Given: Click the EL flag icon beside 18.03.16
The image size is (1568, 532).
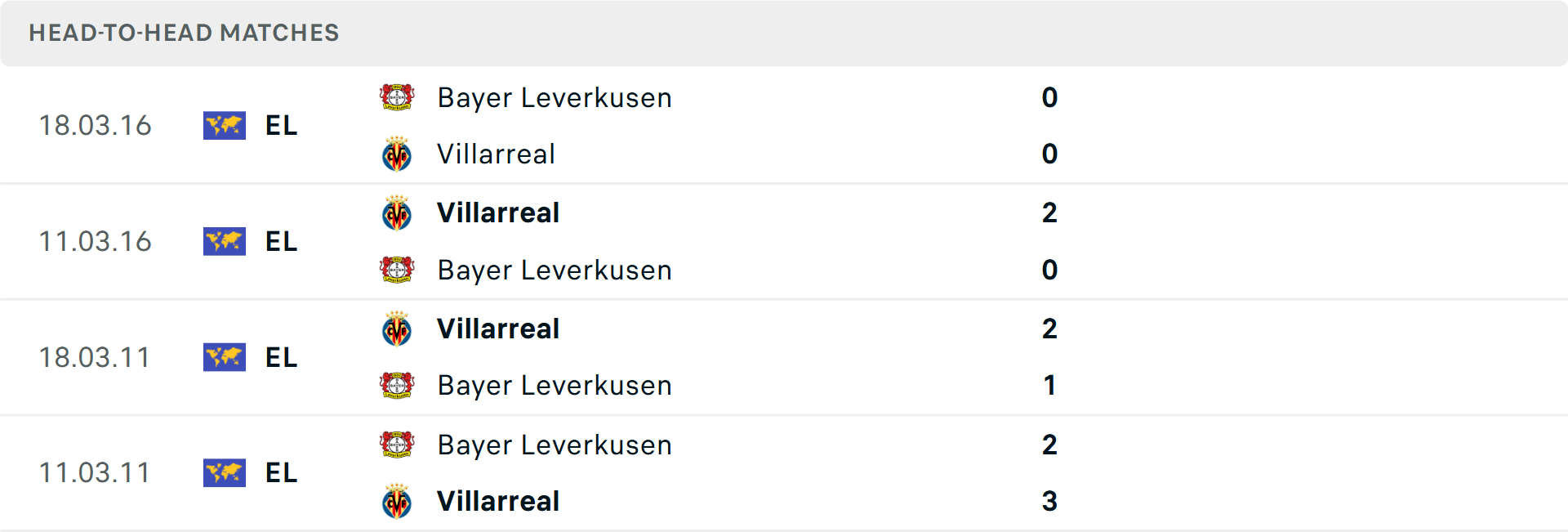Looking at the screenshot, I should click(224, 126).
